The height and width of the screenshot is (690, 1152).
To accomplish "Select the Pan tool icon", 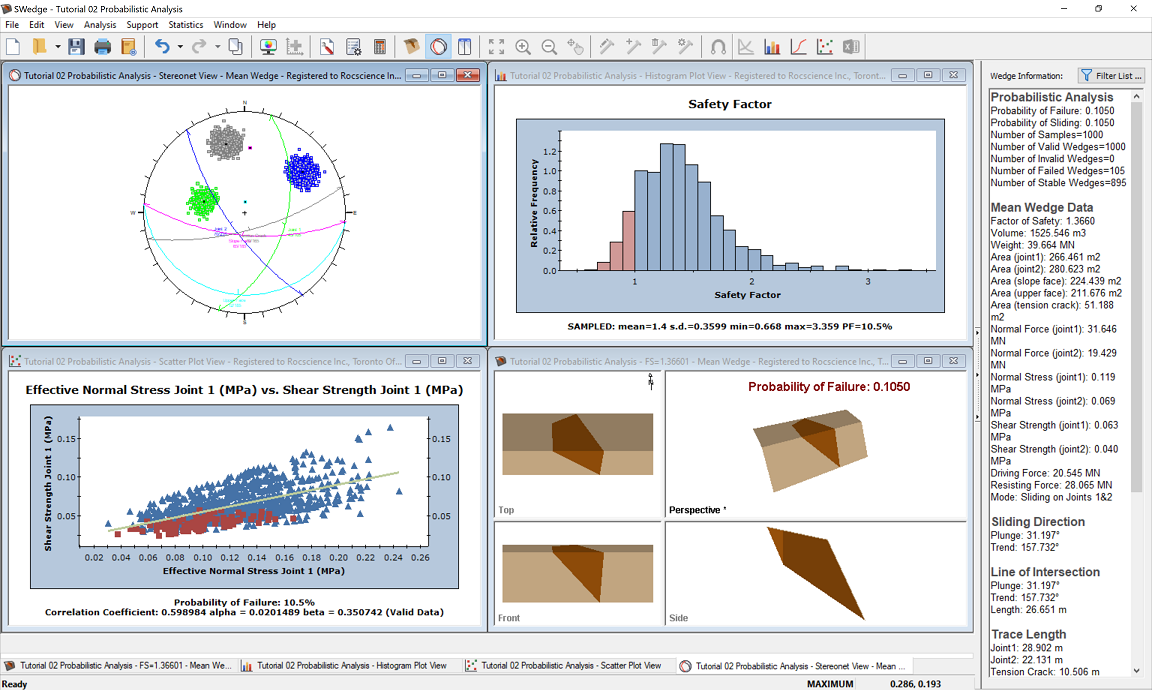I will [575, 46].
